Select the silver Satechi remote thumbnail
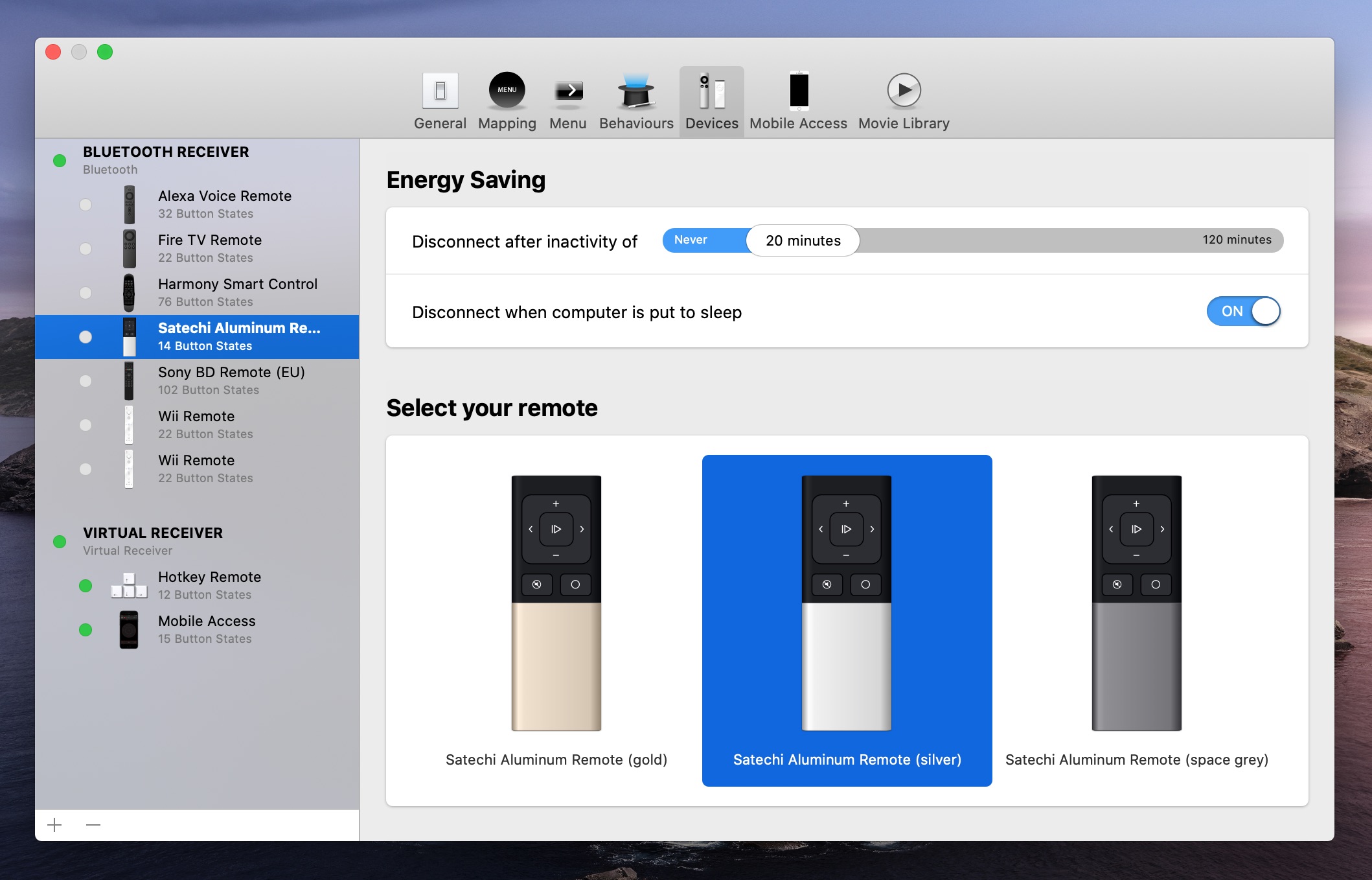Image resolution: width=1372 pixels, height=880 pixels. [847, 603]
